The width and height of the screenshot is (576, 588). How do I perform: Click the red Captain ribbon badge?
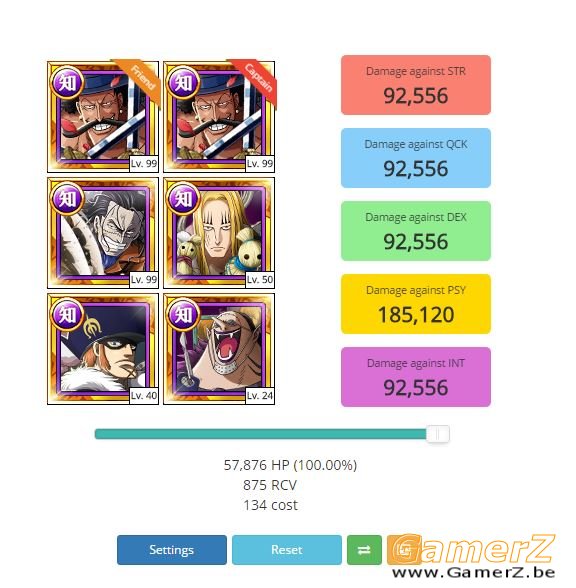point(256,80)
